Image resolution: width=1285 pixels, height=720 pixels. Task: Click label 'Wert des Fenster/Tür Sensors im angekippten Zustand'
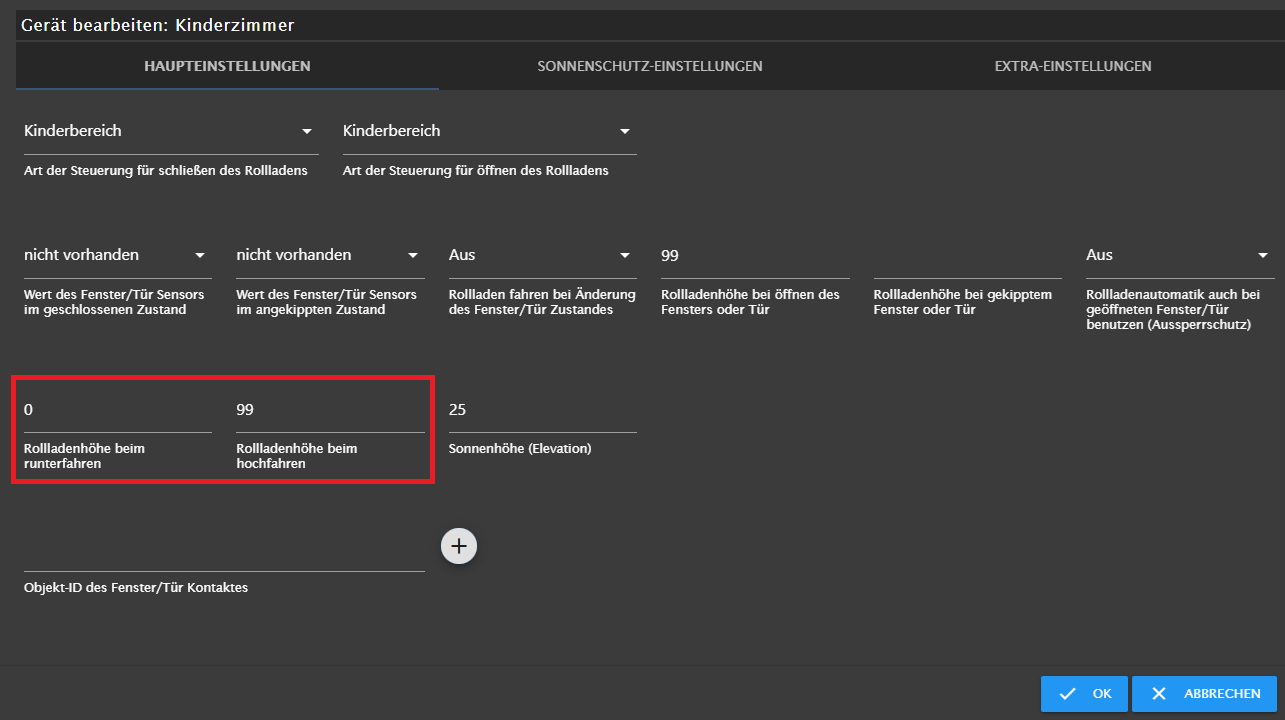click(x=327, y=302)
